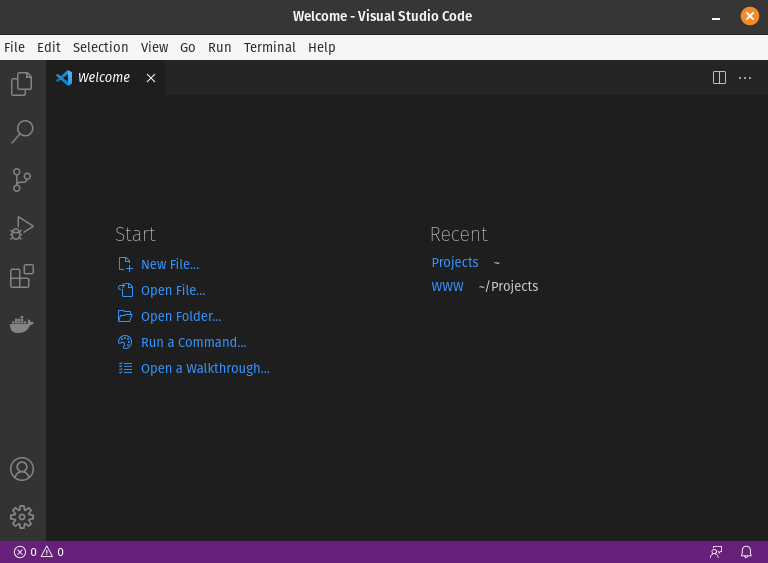Close the Visual Studio Code window
The height and width of the screenshot is (563, 768).
tap(749, 16)
